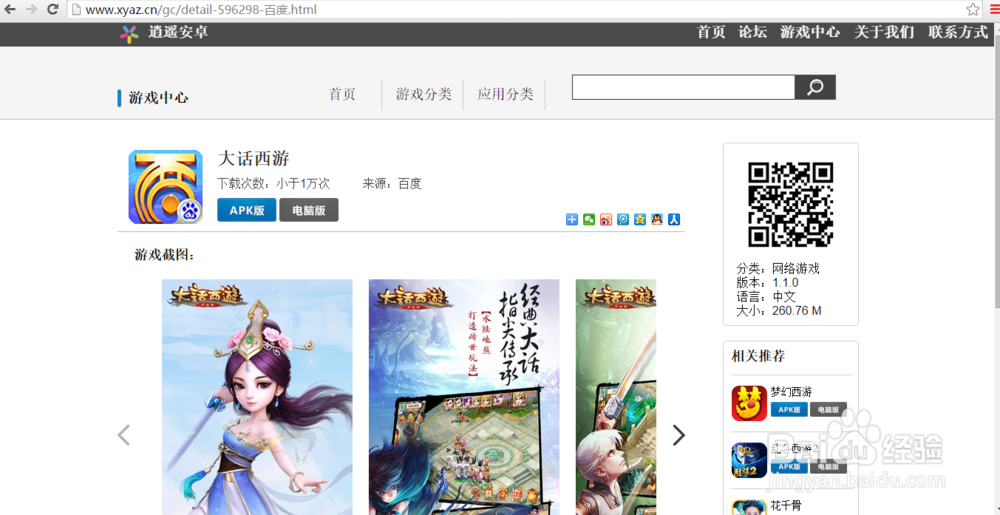Image resolution: width=1000 pixels, height=515 pixels.
Task: Open 关于我们 in the top bar
Action: point(884,33)
